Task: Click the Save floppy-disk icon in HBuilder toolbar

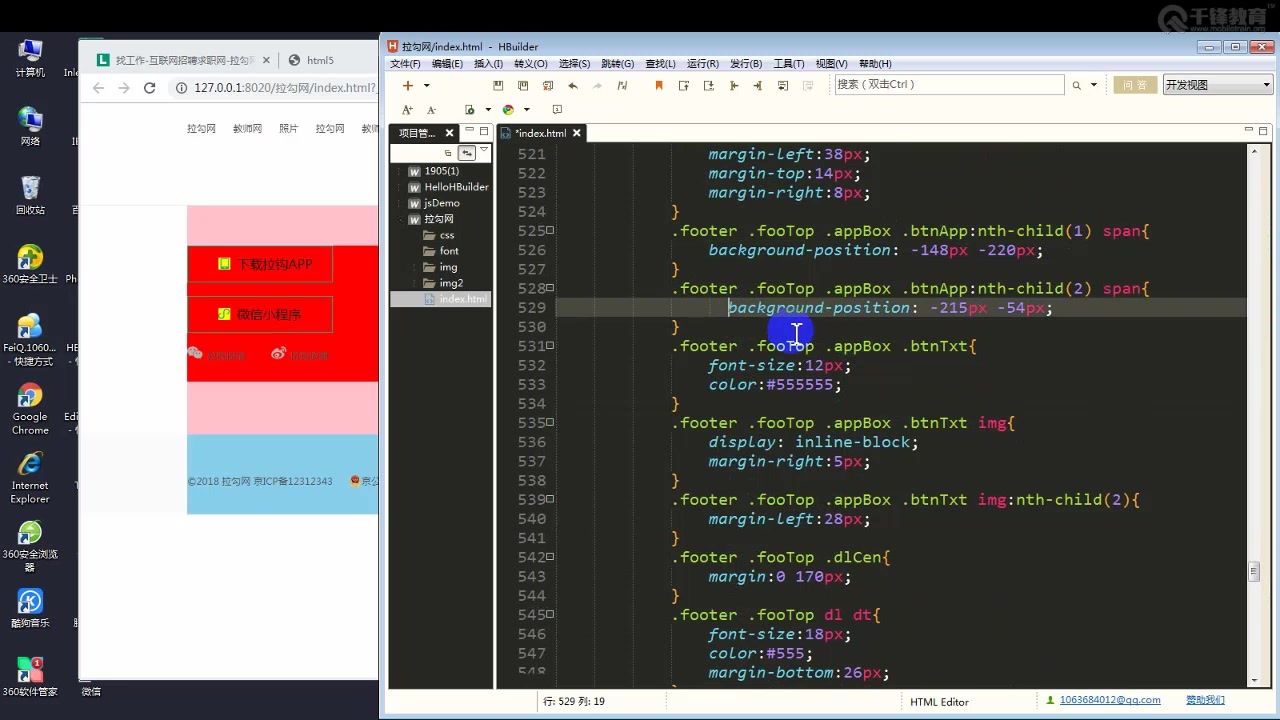Action: click(x=498, y=86)
